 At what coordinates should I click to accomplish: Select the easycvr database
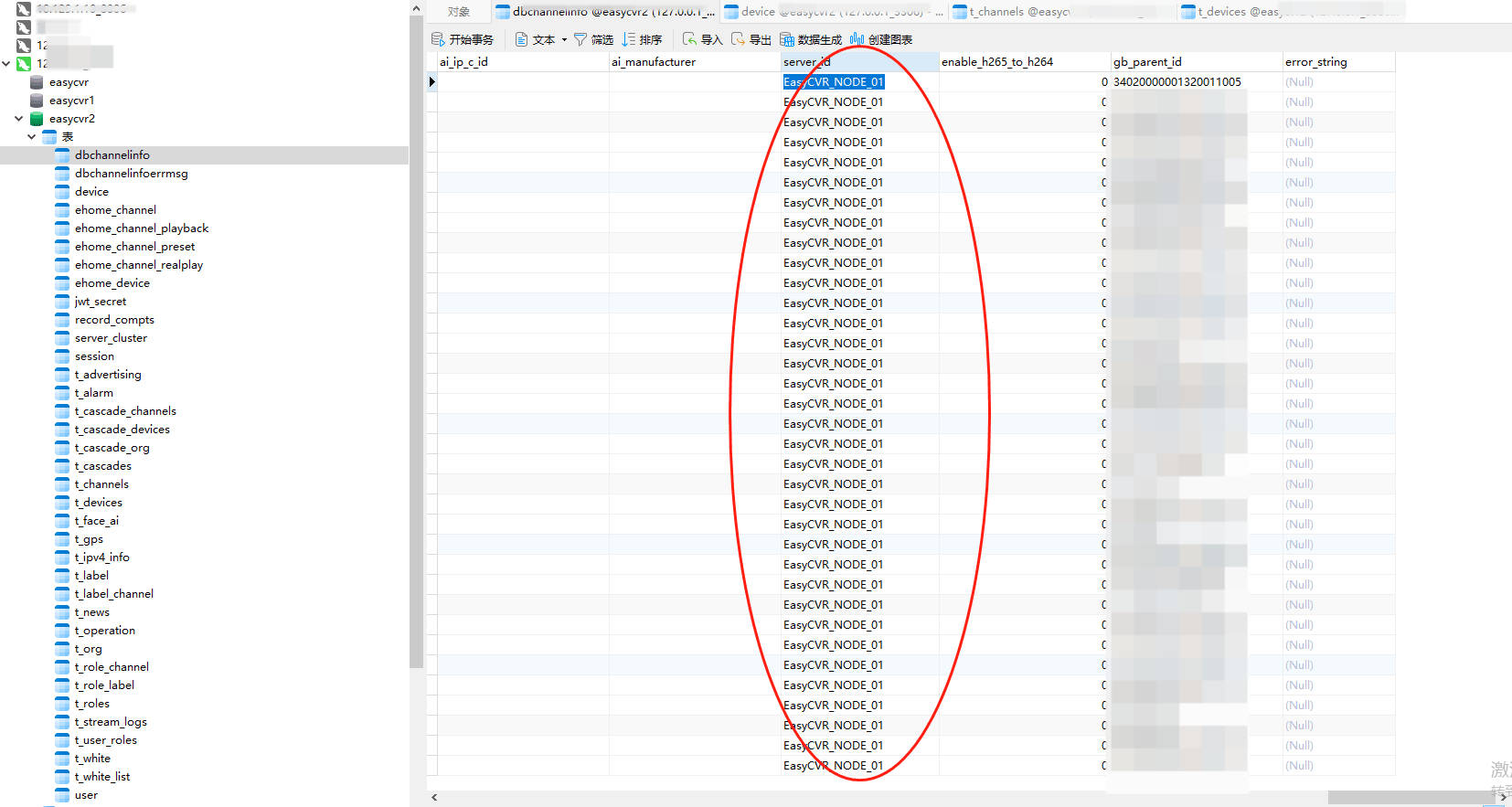(x=69, y=82)
